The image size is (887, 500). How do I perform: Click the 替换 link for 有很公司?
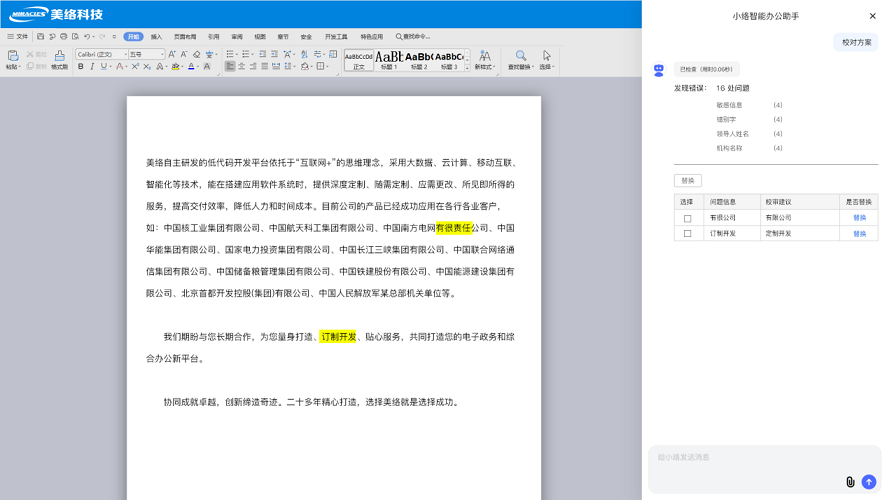point(859,218)
